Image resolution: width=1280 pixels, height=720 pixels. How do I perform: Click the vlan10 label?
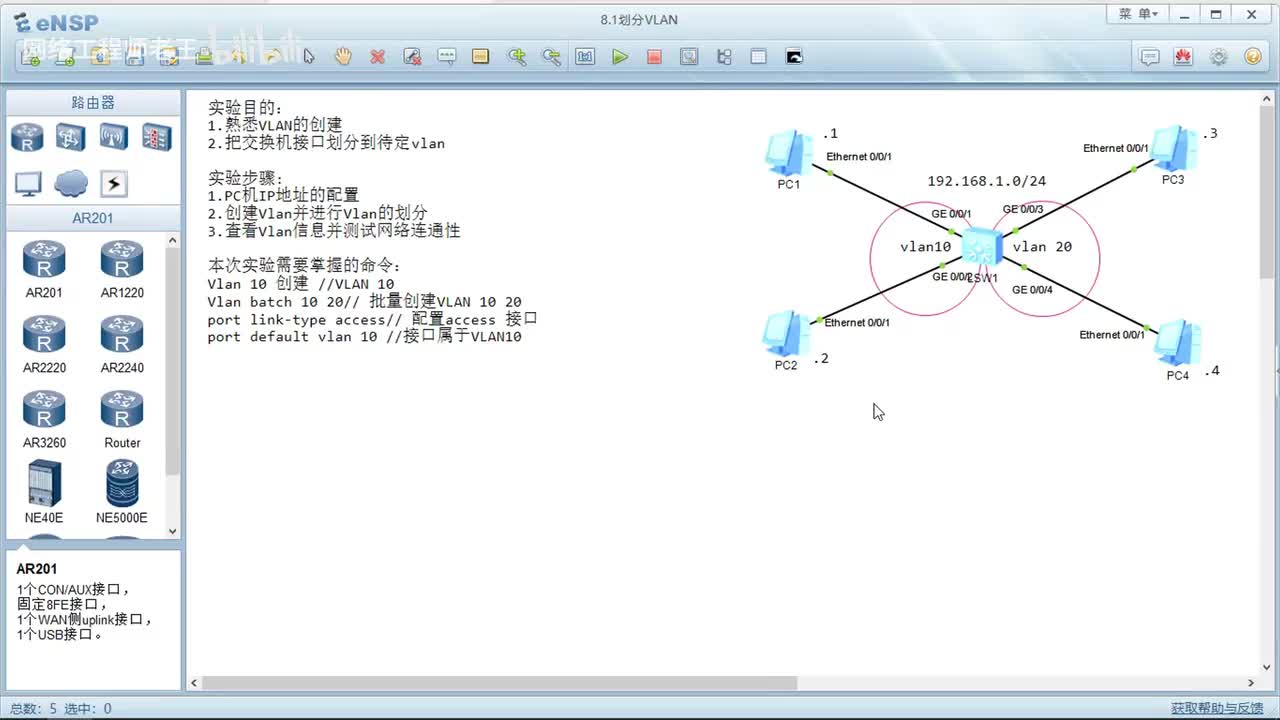click(x=925, y=247)
